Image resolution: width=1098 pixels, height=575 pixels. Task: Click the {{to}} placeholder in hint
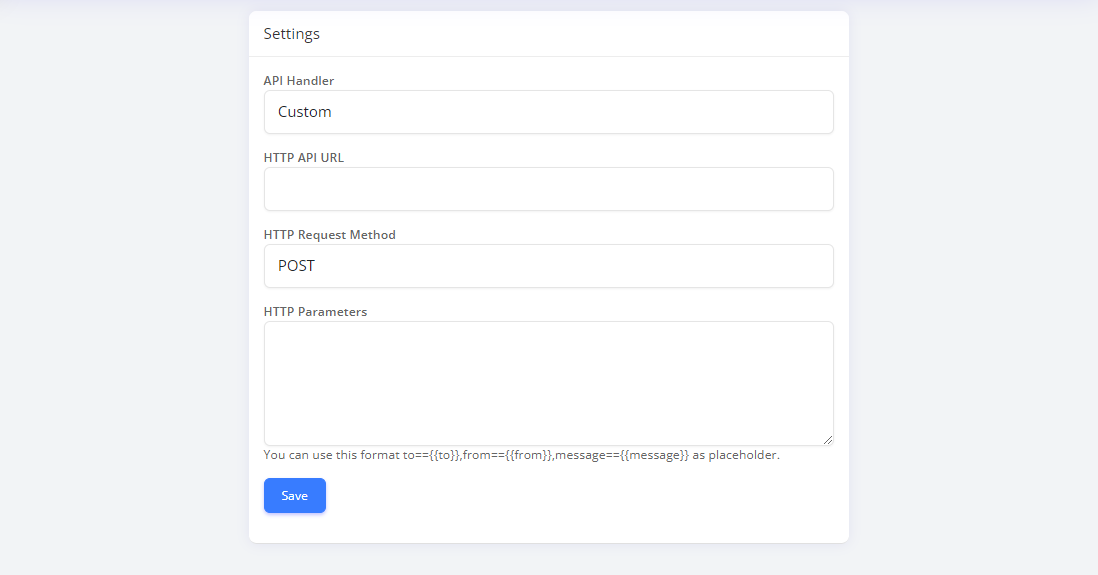click(x=443, y=455)
